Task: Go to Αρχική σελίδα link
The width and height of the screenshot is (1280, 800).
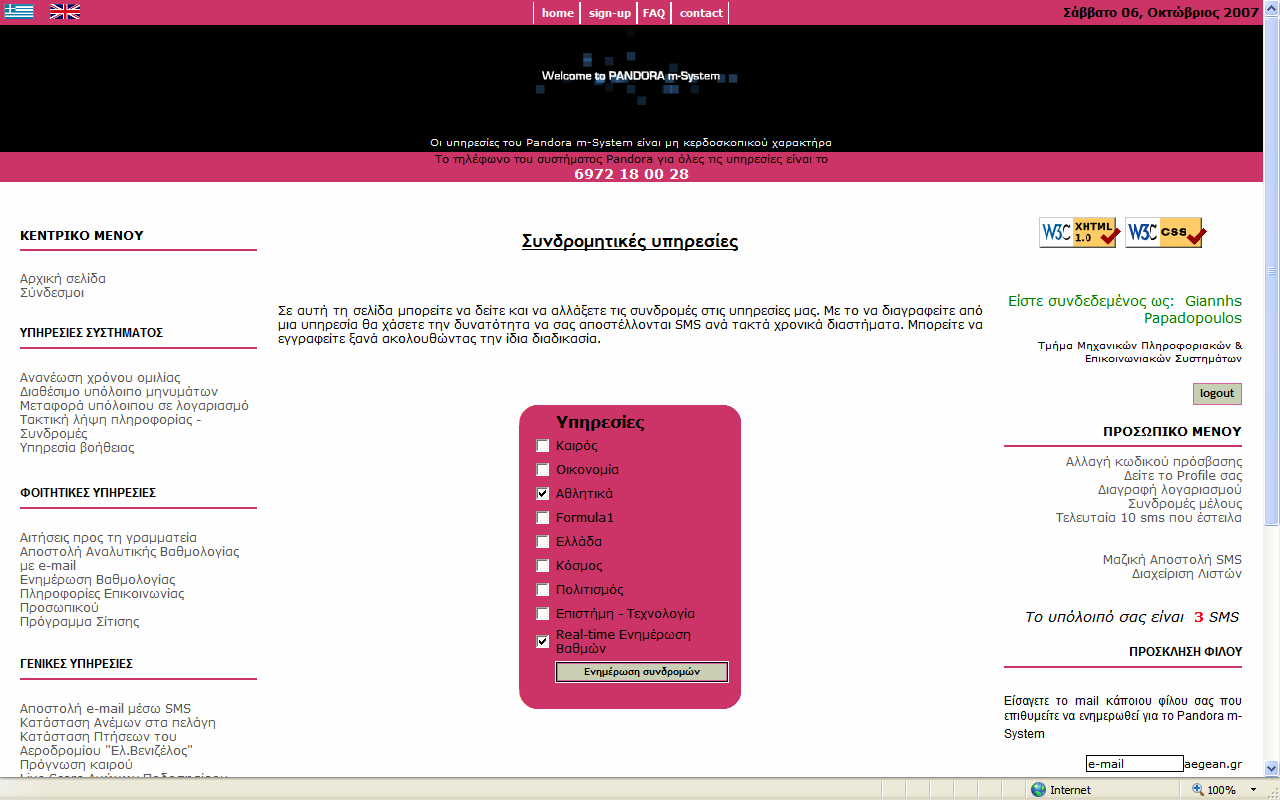Action: click(63, 279)
